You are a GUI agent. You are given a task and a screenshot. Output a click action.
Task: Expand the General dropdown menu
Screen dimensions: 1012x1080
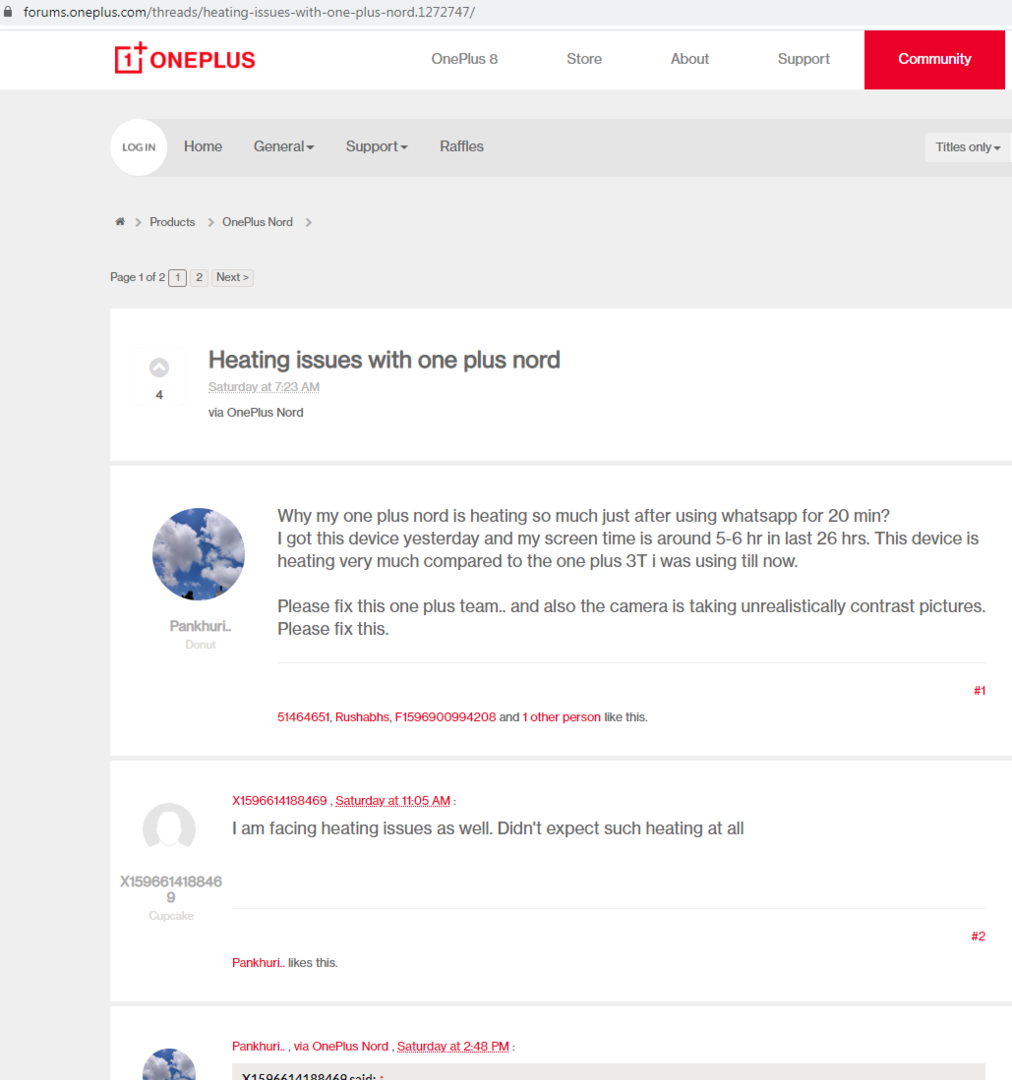point(284,147)
